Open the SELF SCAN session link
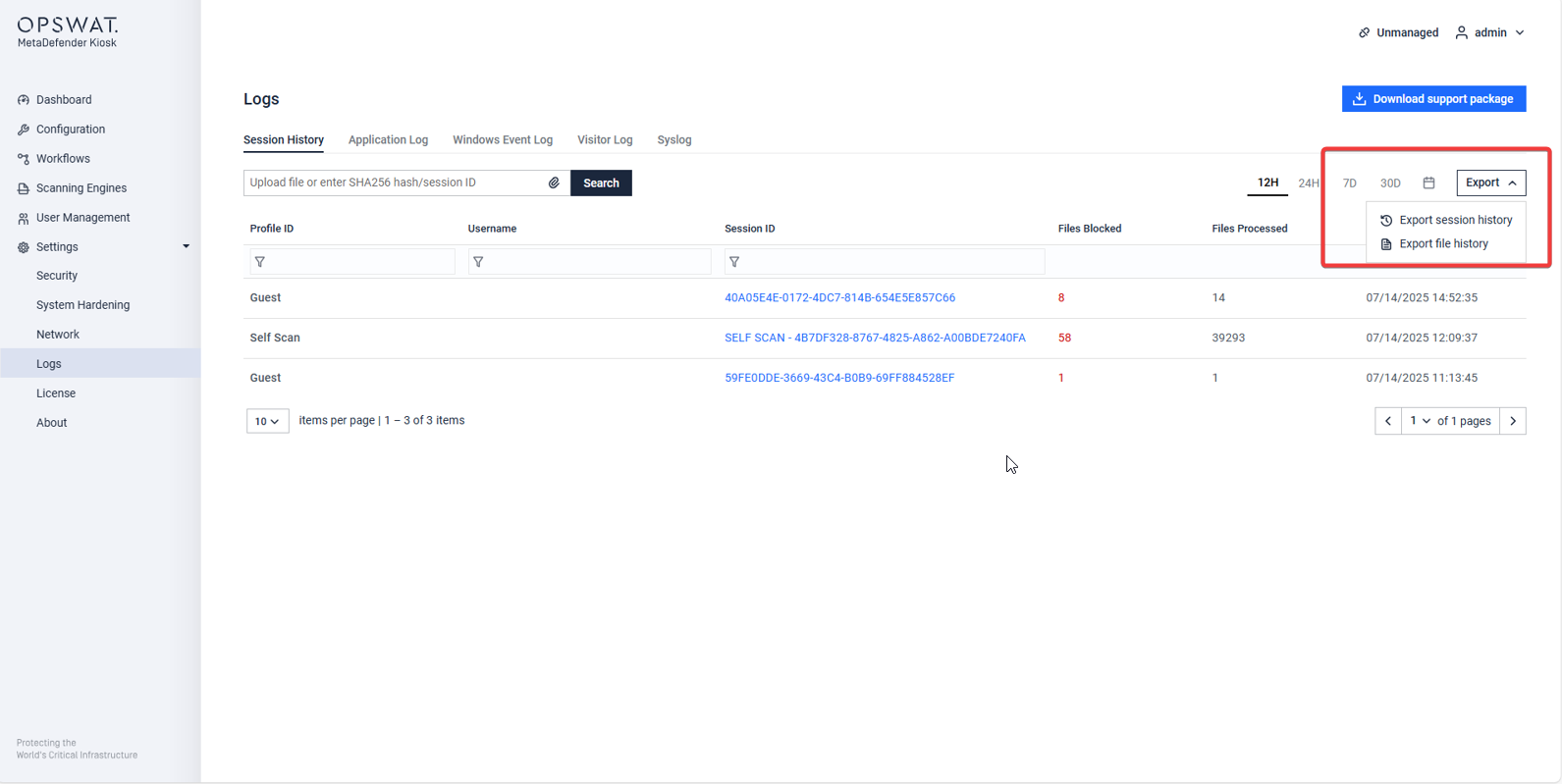The width and height of the screenshot is (1562, 784). [875, 338]
